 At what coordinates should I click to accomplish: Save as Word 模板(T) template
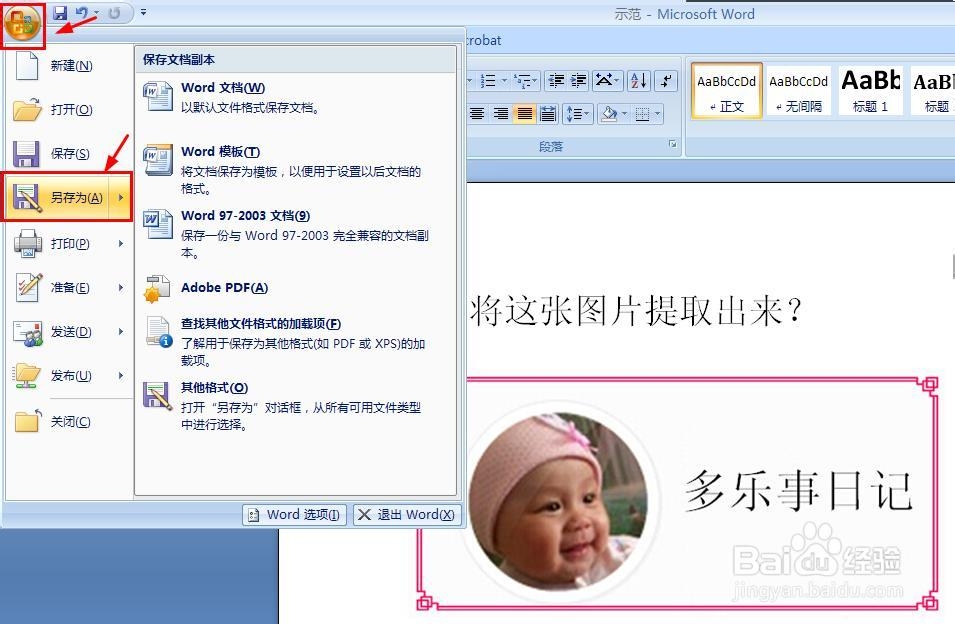[x=296, y=169]
